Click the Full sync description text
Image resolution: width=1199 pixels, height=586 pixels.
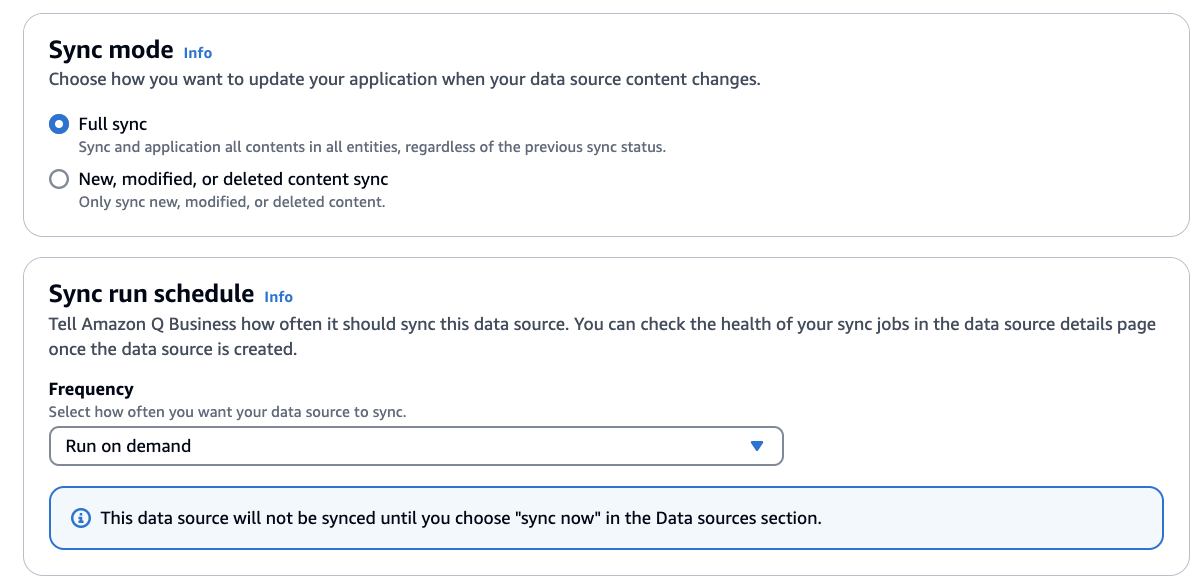[372, 147]
